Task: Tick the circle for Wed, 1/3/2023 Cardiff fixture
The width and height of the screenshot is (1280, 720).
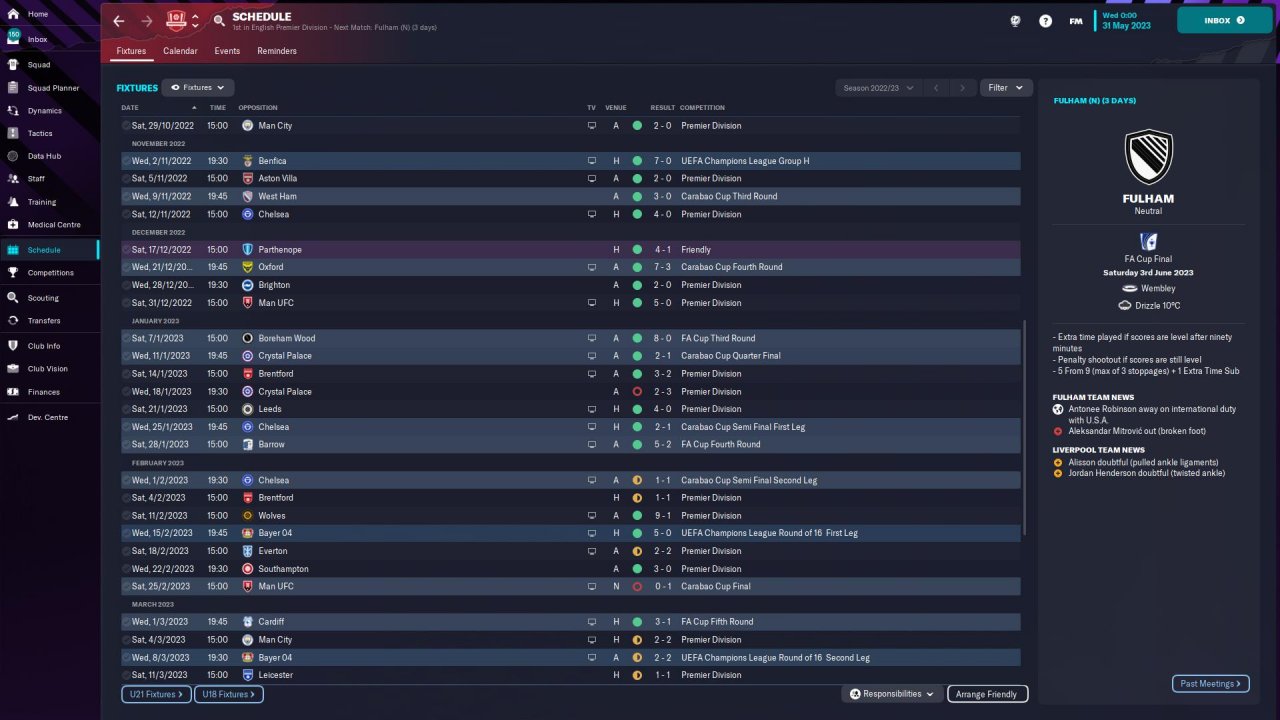Action: pos(127,622)
